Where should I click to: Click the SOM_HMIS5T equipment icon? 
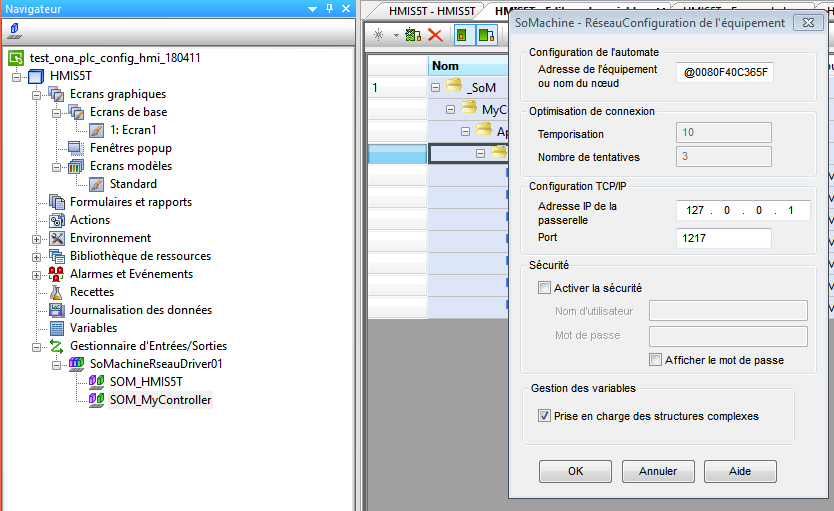click(x=96, y=382)
